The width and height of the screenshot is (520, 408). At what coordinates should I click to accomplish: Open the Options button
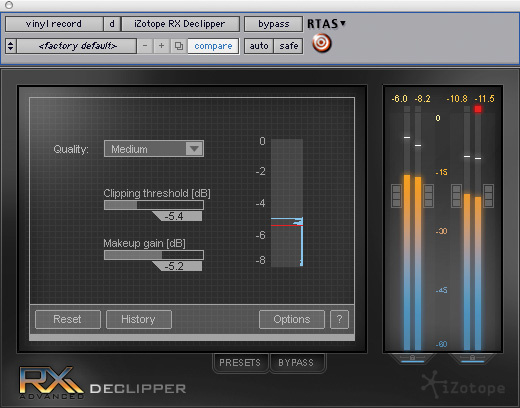pos(292,319)
